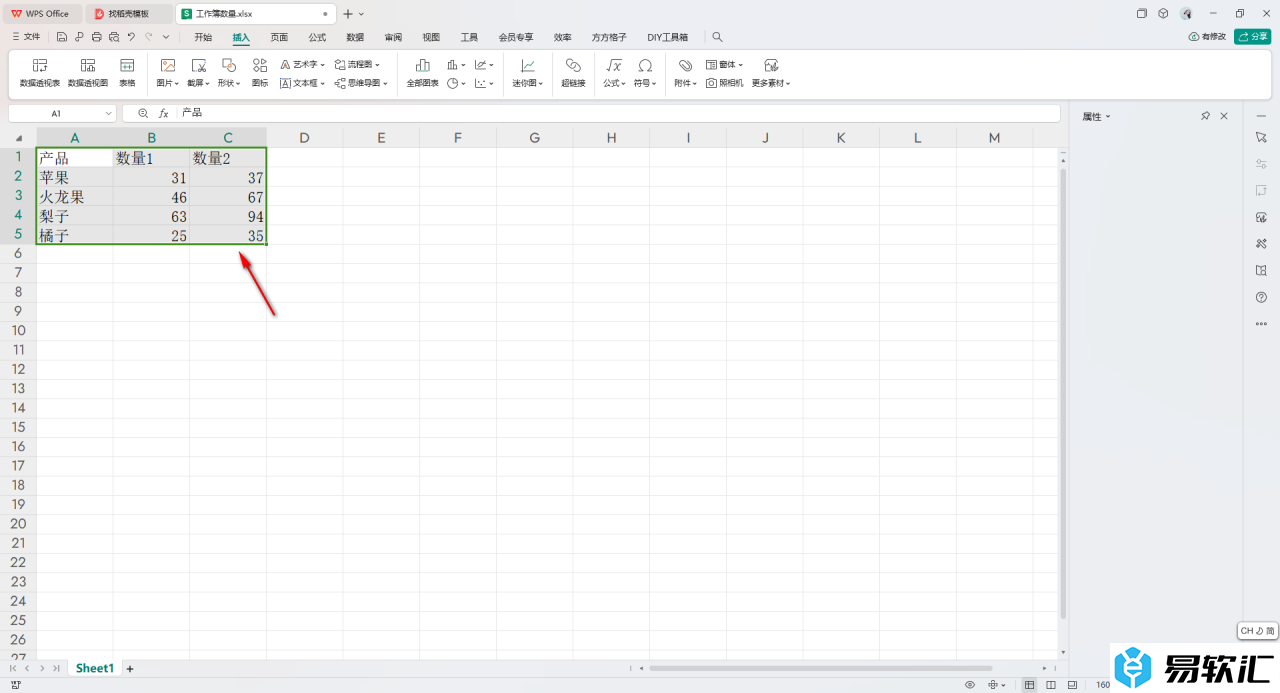Viewport: 1280px width, 693px height.
Task: Click the formula bar input showing 产品
Action: (x=618, y=114)
